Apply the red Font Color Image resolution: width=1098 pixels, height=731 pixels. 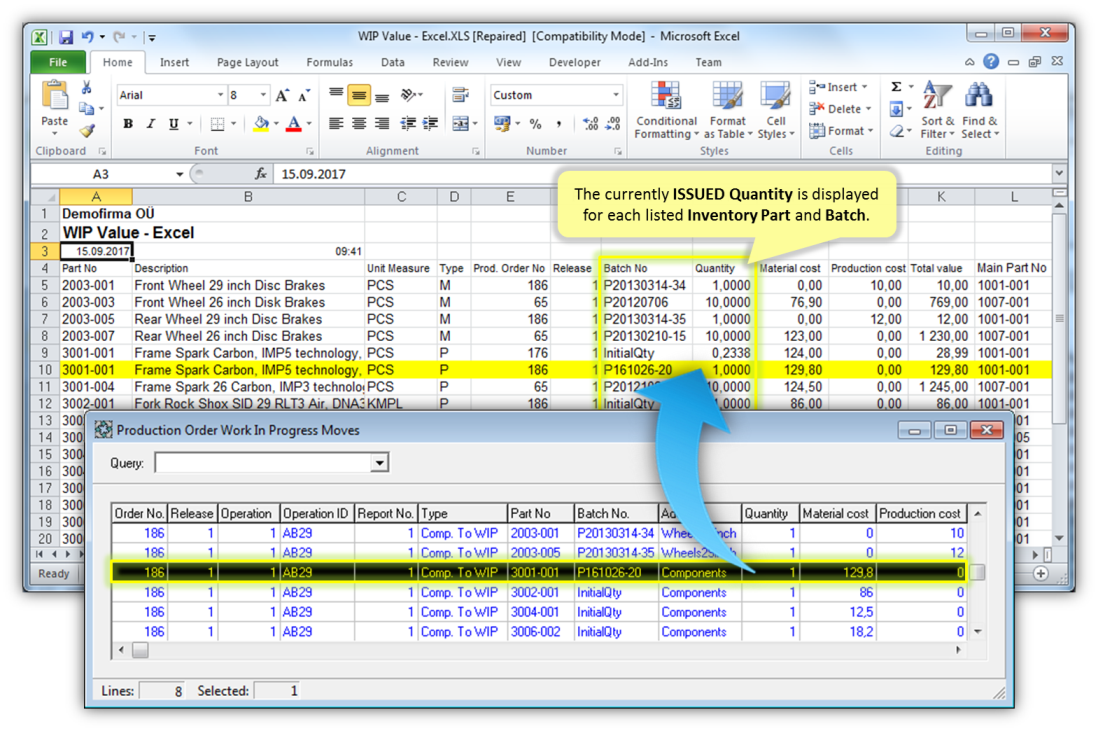tap(294, 124)
